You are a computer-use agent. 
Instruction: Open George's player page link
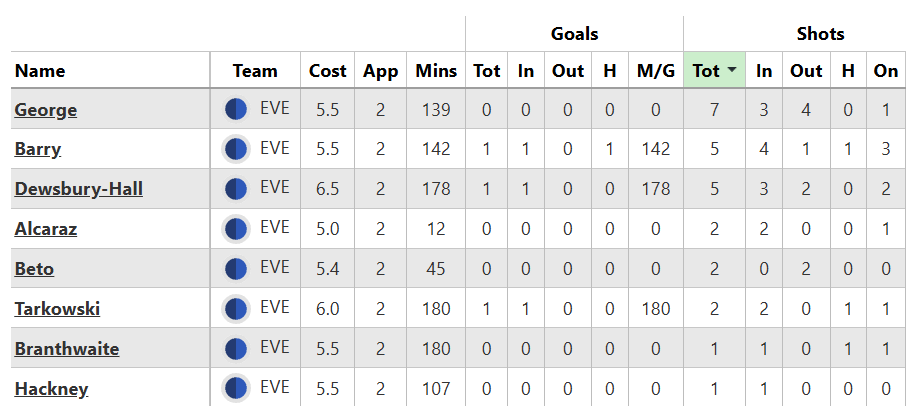tap(46, 110)
